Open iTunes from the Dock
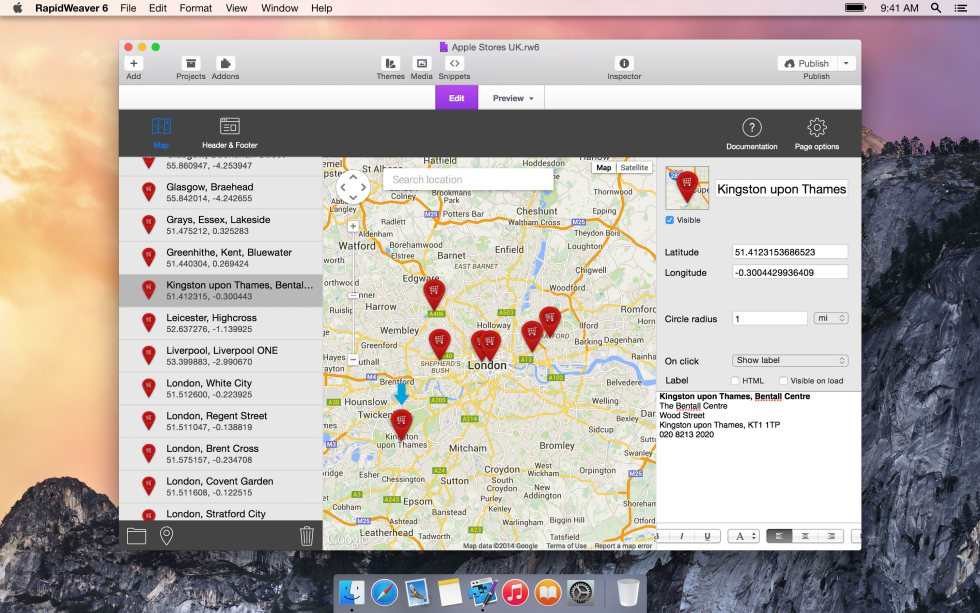Screen dimensions: 980x613 [x=515, y=592]
